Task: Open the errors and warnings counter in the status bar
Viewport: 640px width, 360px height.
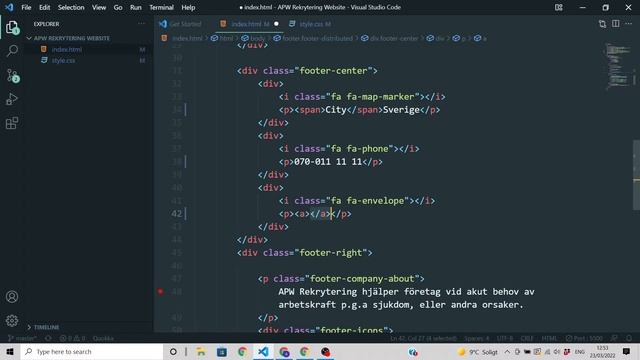Action: (x=72, y=338)
